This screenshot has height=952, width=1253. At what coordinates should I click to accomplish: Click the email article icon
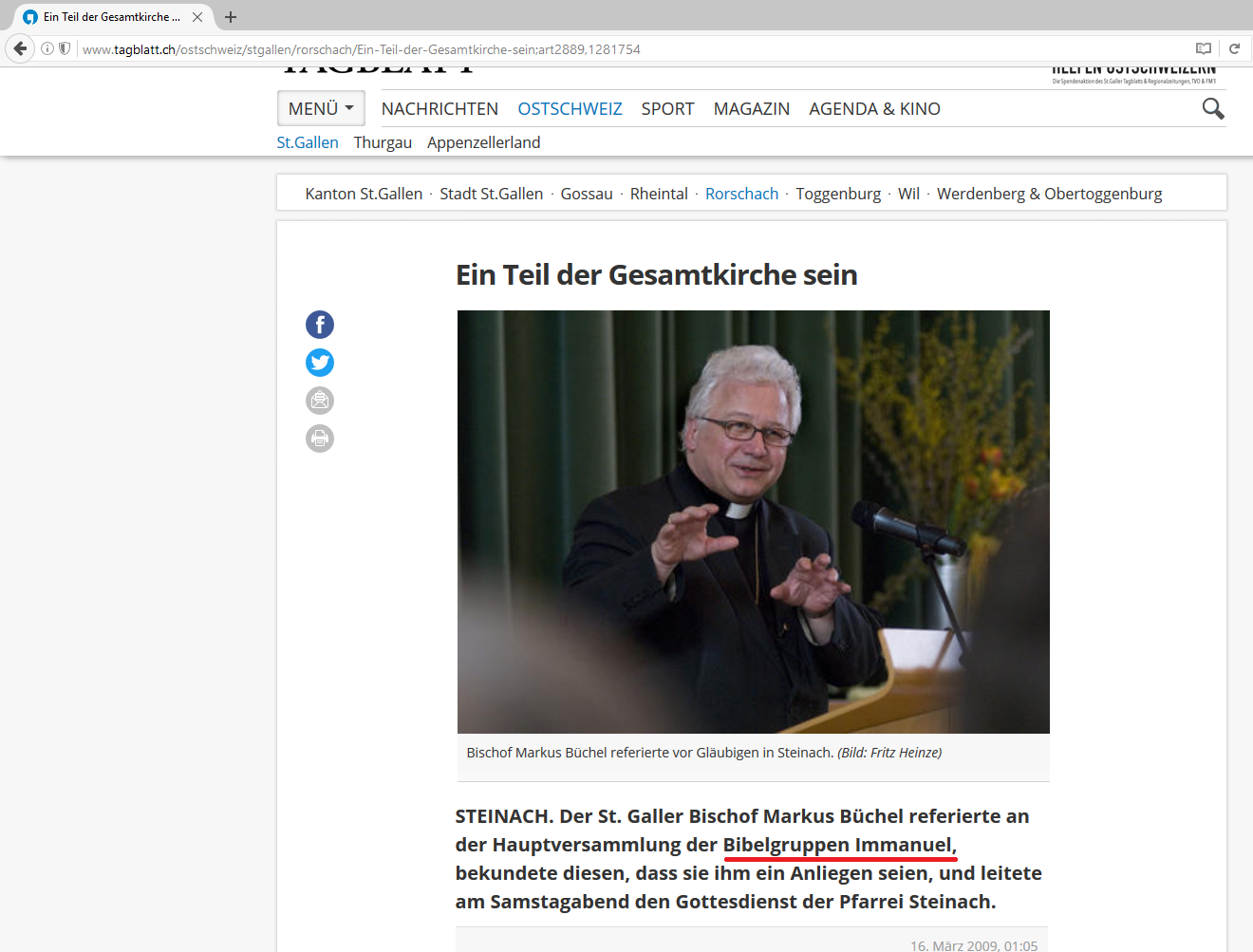coord(320,401)
